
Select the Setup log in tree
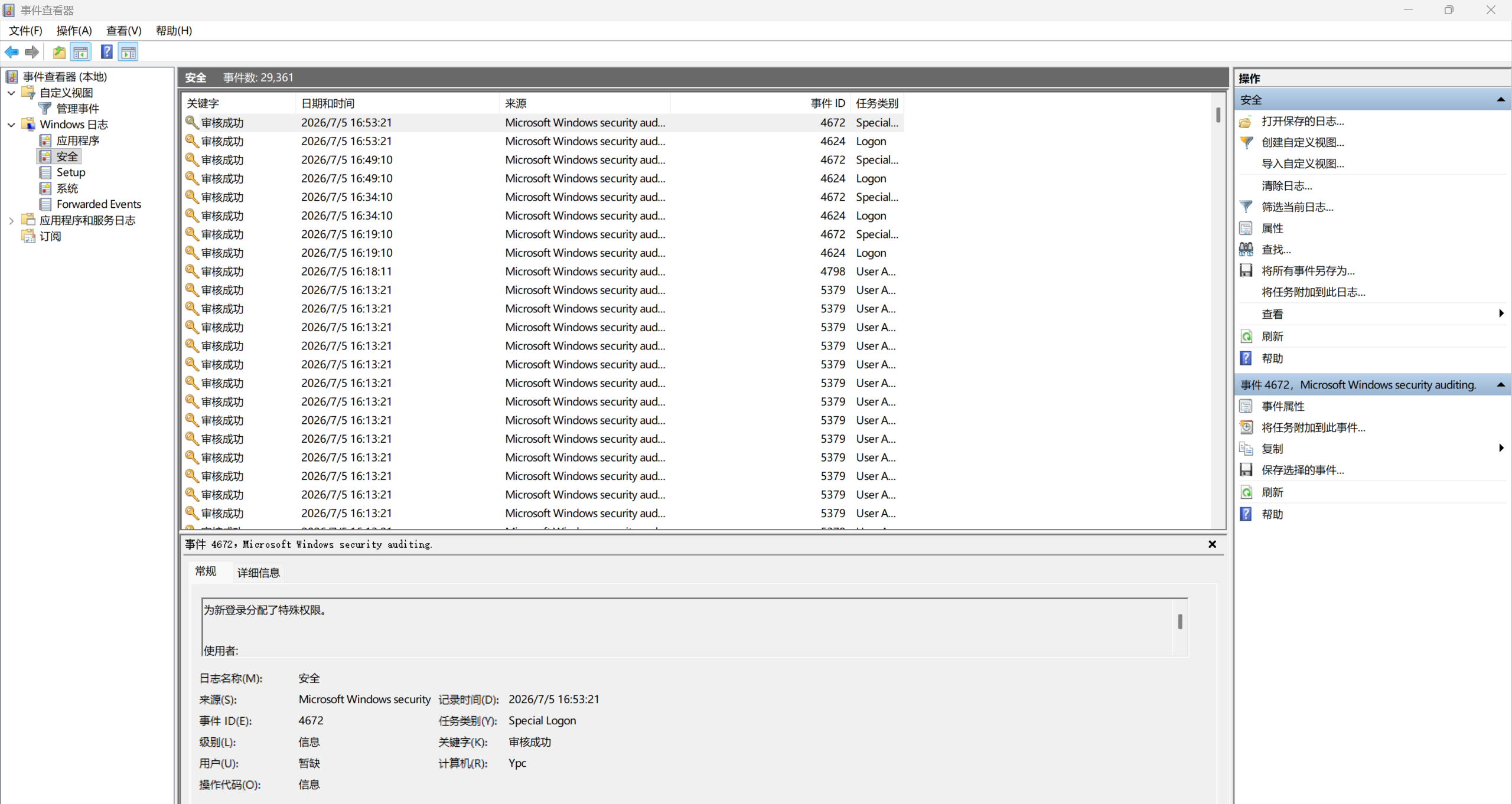tap(71, 172)
